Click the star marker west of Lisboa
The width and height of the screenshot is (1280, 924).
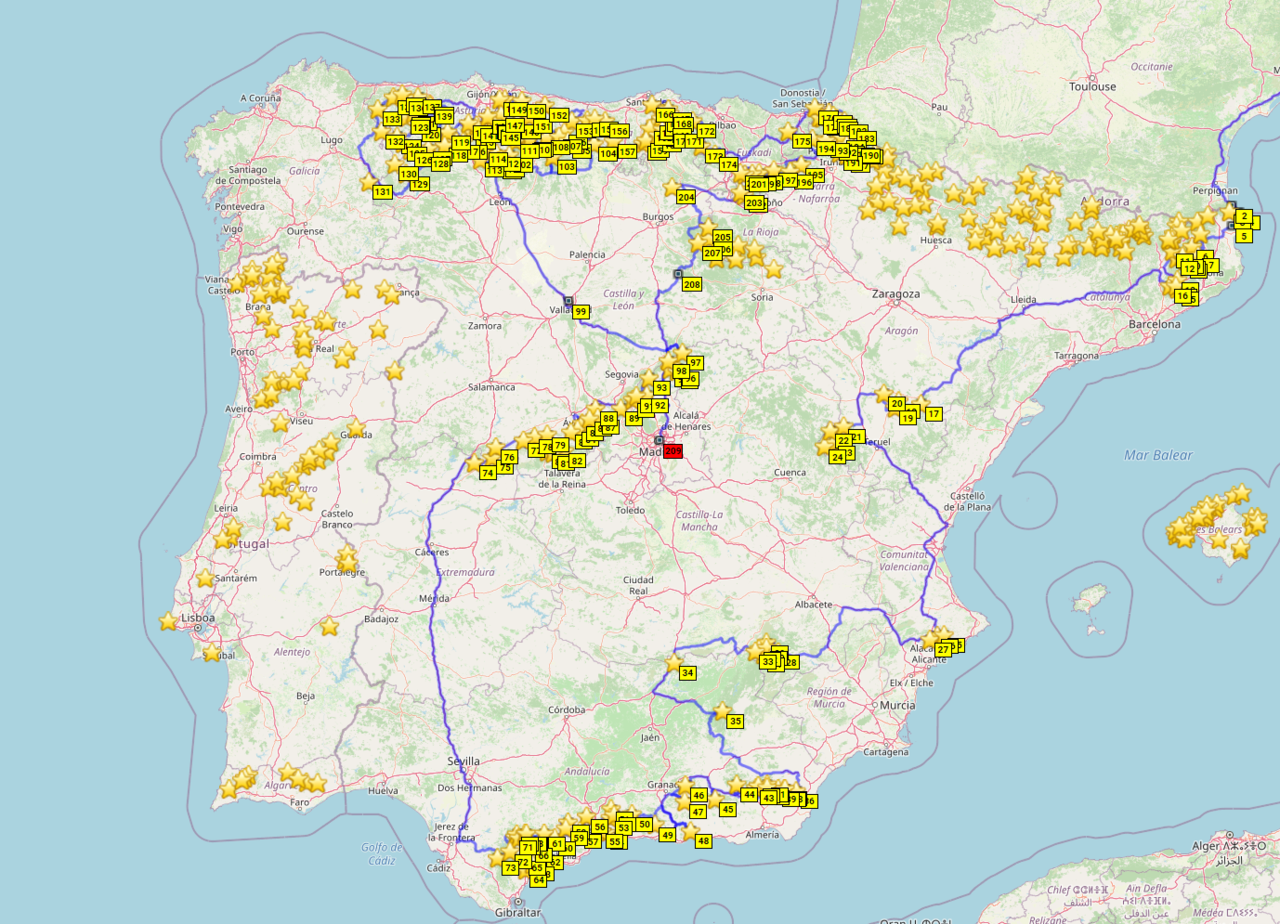pyautogui.click(x=168, y=621)
